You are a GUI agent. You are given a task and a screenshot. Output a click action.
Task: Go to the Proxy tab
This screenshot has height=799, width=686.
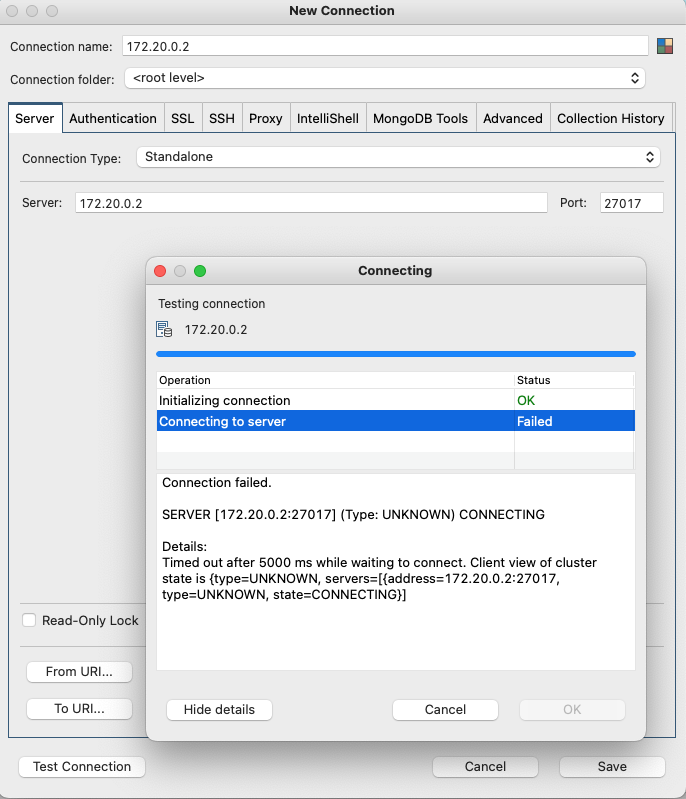(265, 118)
